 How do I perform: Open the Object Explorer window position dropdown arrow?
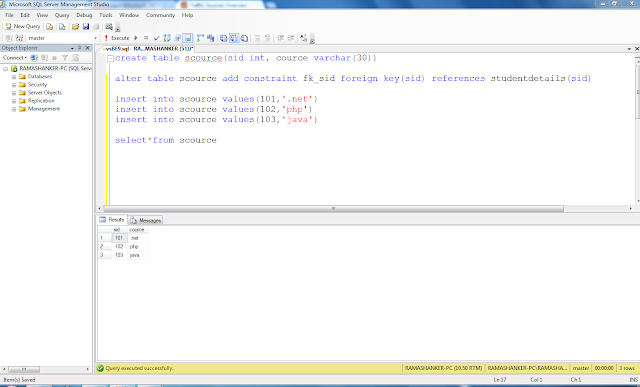(x=72, y=48)
